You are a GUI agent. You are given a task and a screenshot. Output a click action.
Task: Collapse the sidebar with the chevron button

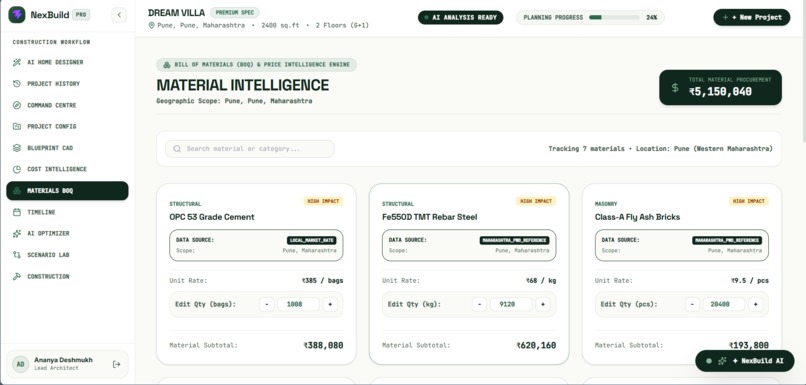(119, 15)
